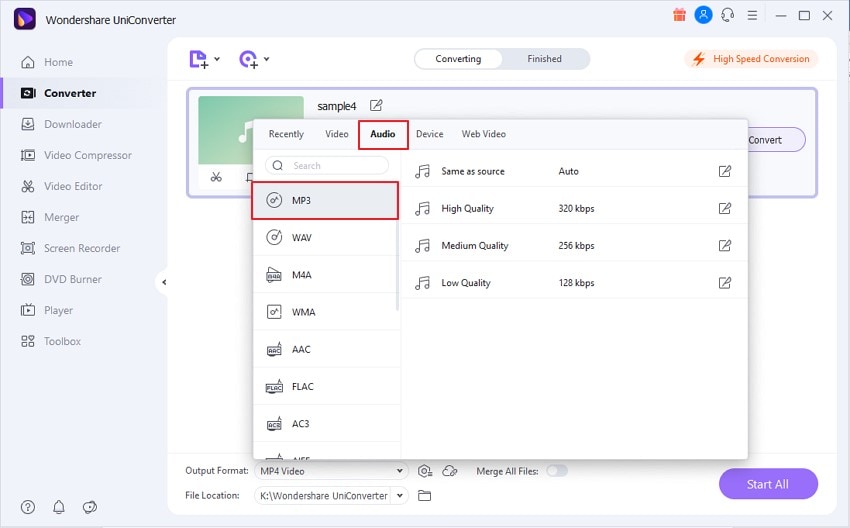
Task: Choose High Quality 320 kbps preset
Action: click(574, 208)
